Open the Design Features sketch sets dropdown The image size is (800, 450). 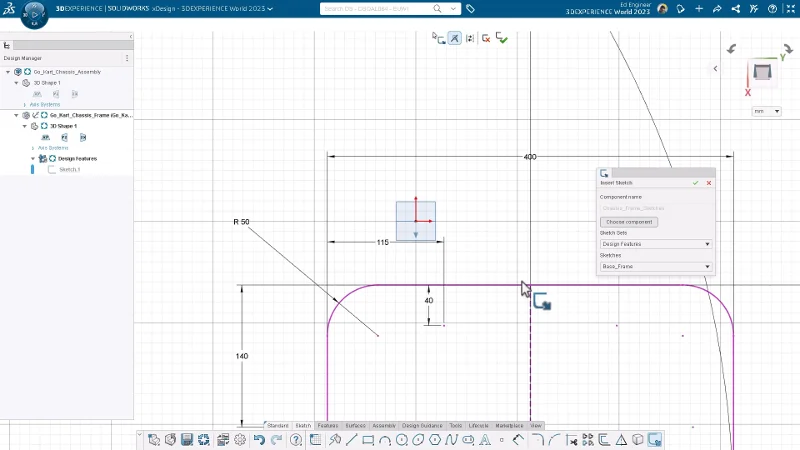click(655, 244)
